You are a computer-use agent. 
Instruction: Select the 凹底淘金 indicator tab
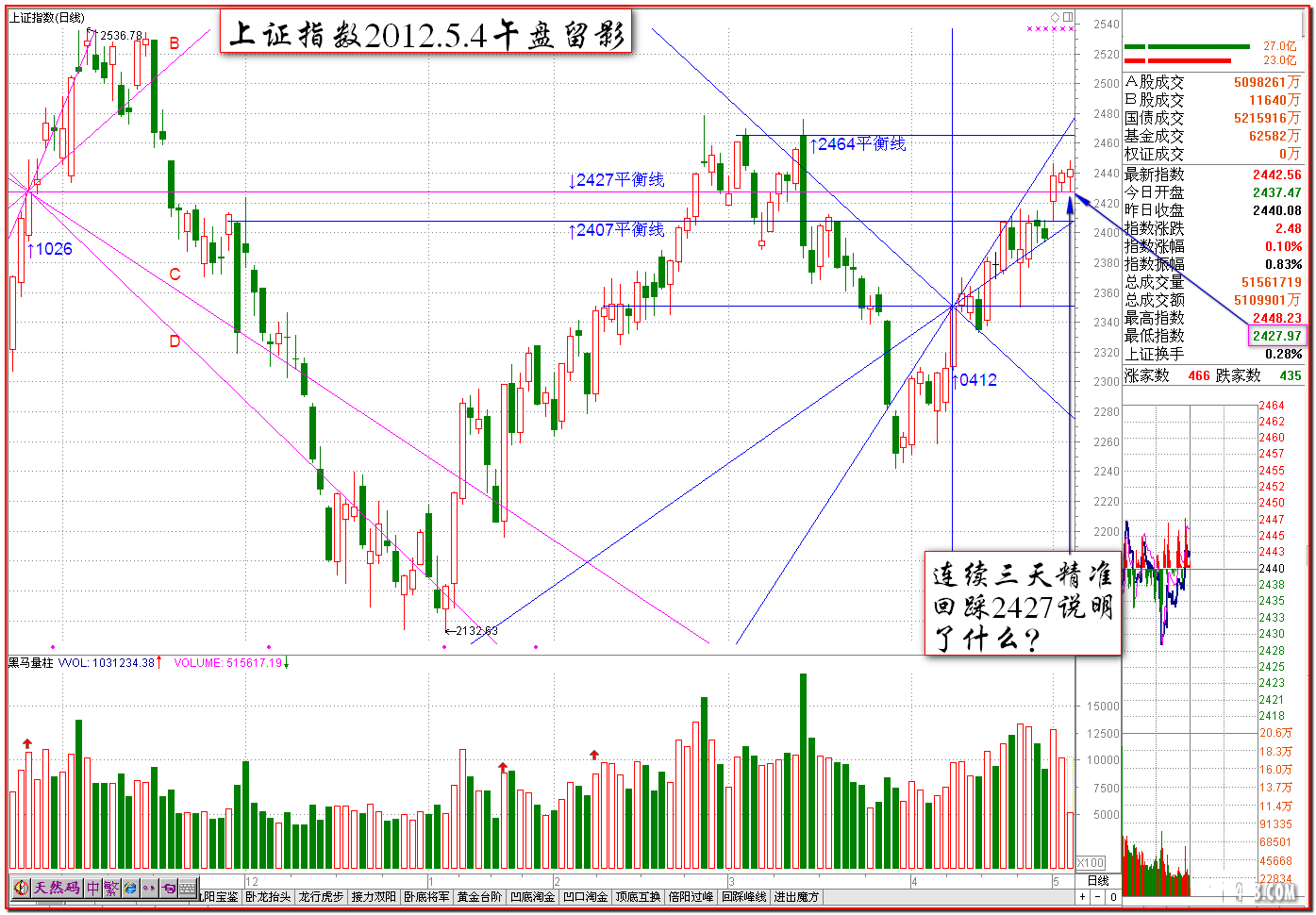[x=532, y=896]
